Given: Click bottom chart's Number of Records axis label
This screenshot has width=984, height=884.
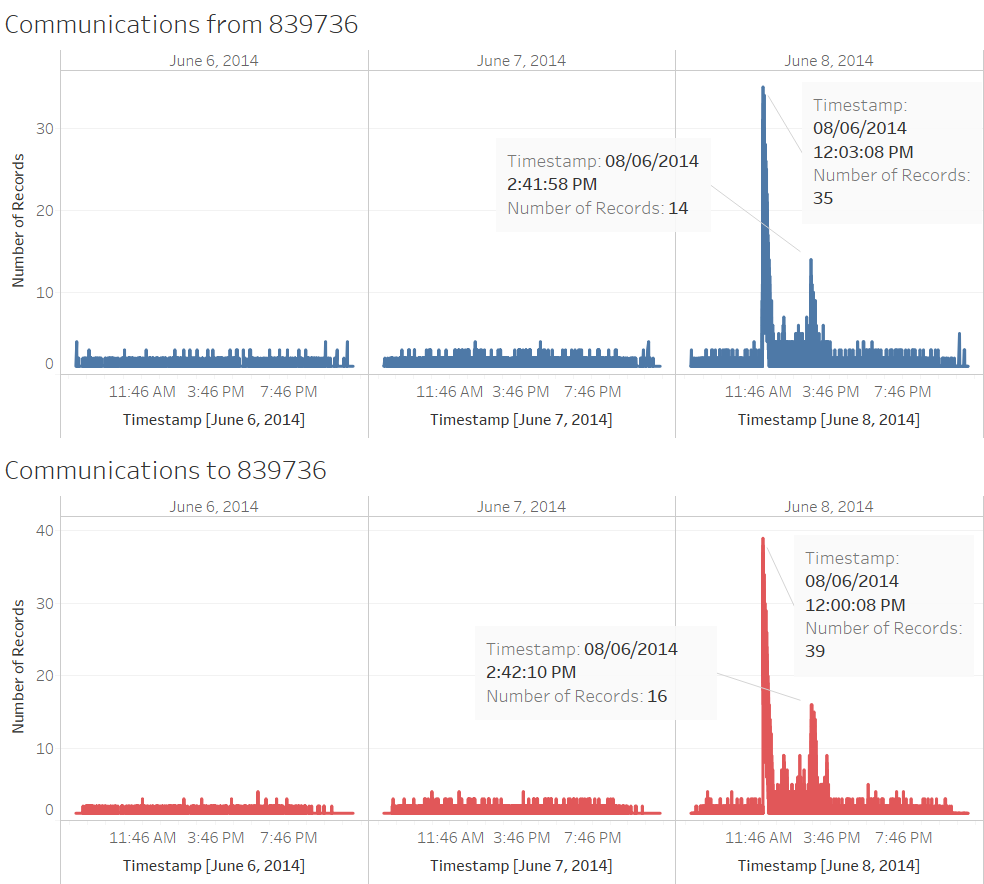Looking at the screenshot, I should 18,666.
